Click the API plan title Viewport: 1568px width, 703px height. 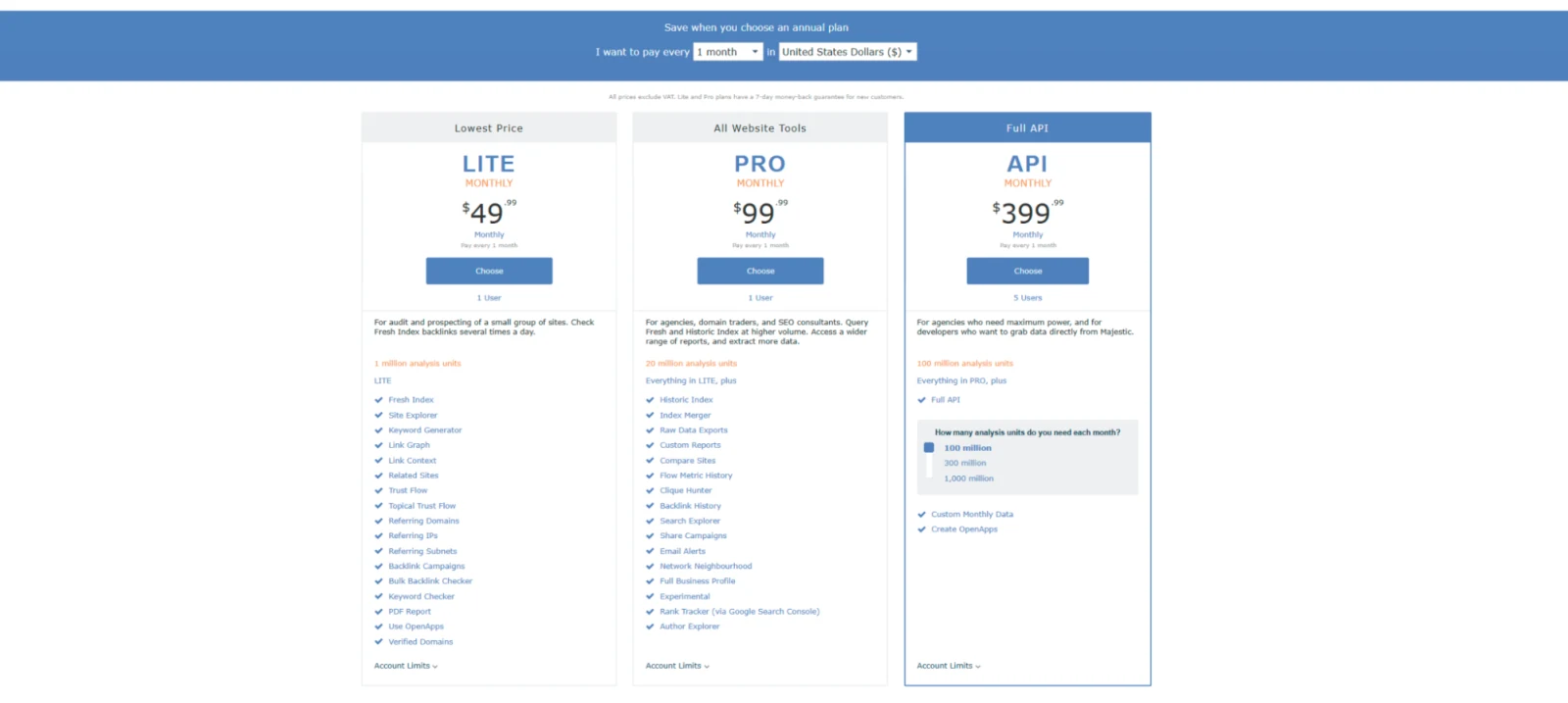(1027, 164)
